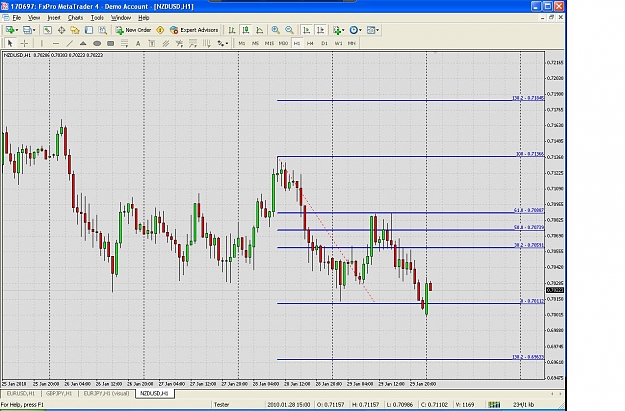
Task: Switch to the W1 timeframe
Action: tap(338, 43)
